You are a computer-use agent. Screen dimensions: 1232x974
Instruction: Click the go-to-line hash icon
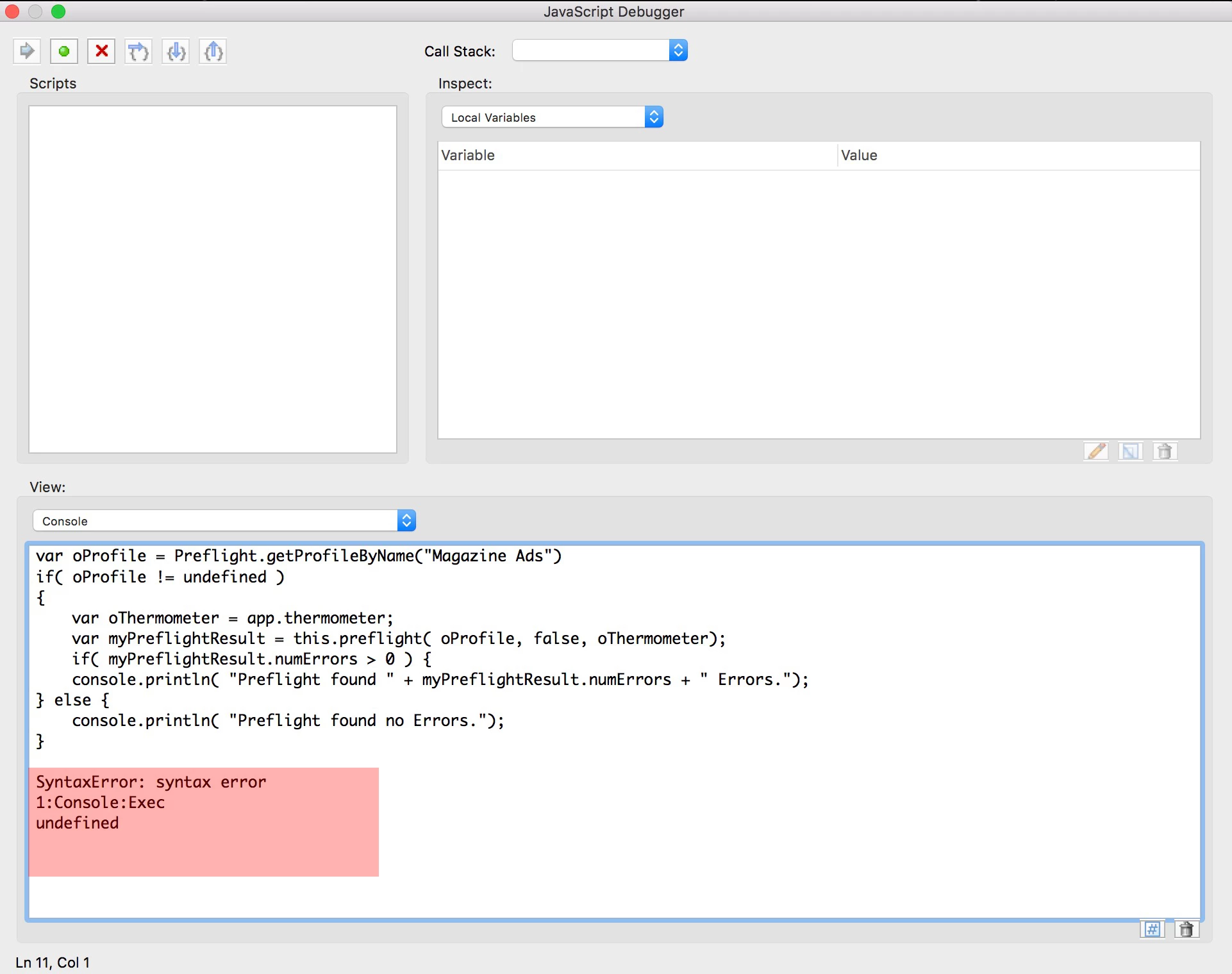coord(1152,929)
